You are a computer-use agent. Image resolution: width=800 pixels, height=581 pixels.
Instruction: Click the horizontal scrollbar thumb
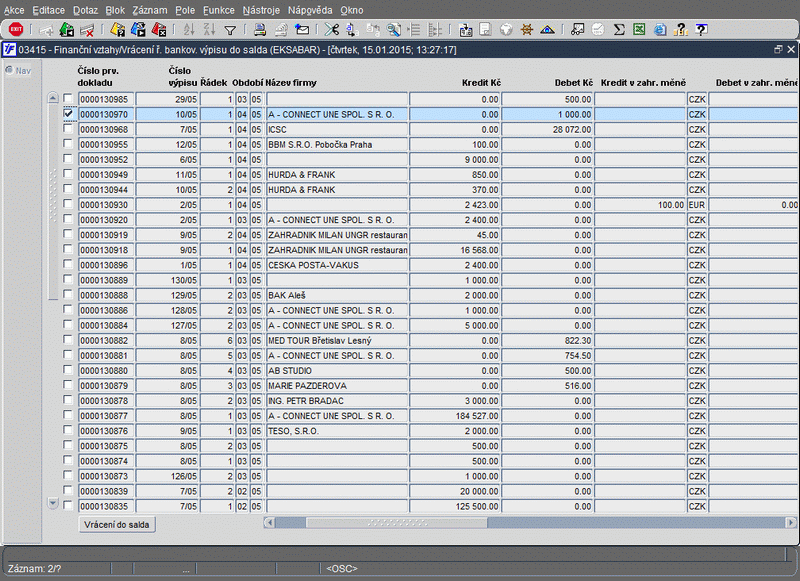pyautogui.click(x=396, y=522)
